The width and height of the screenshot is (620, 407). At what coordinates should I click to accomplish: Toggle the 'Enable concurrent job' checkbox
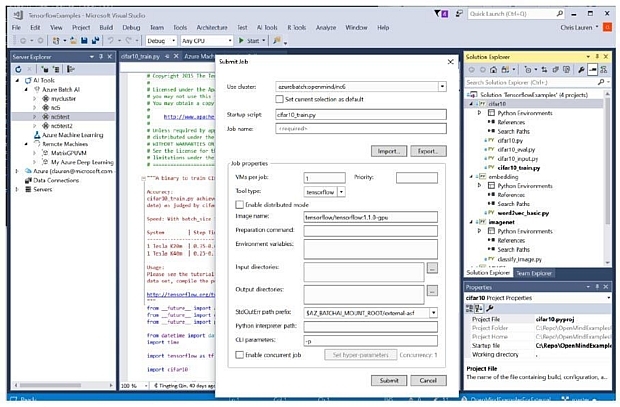[x=239, y=355]
